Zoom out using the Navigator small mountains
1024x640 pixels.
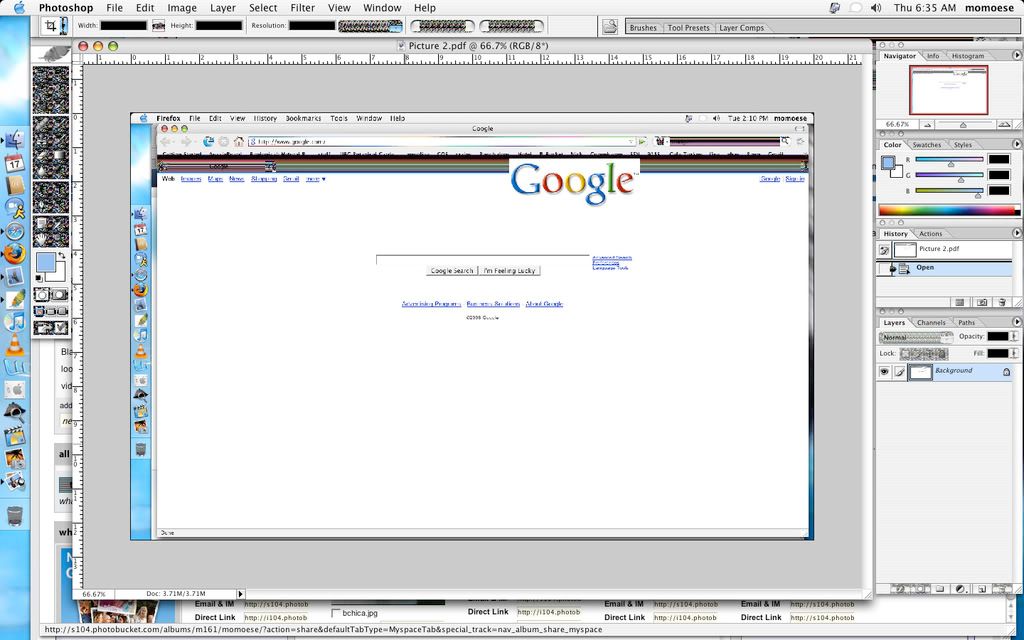click(927, 124)
